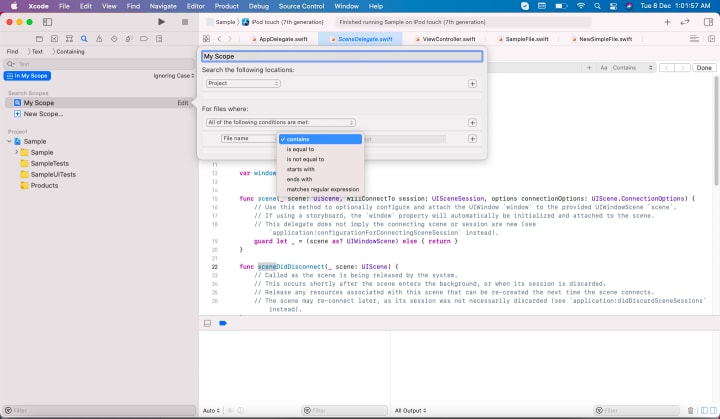Open the test navigator diamond icon
This screenshot has width=720, height=419.
coord(114,39)
